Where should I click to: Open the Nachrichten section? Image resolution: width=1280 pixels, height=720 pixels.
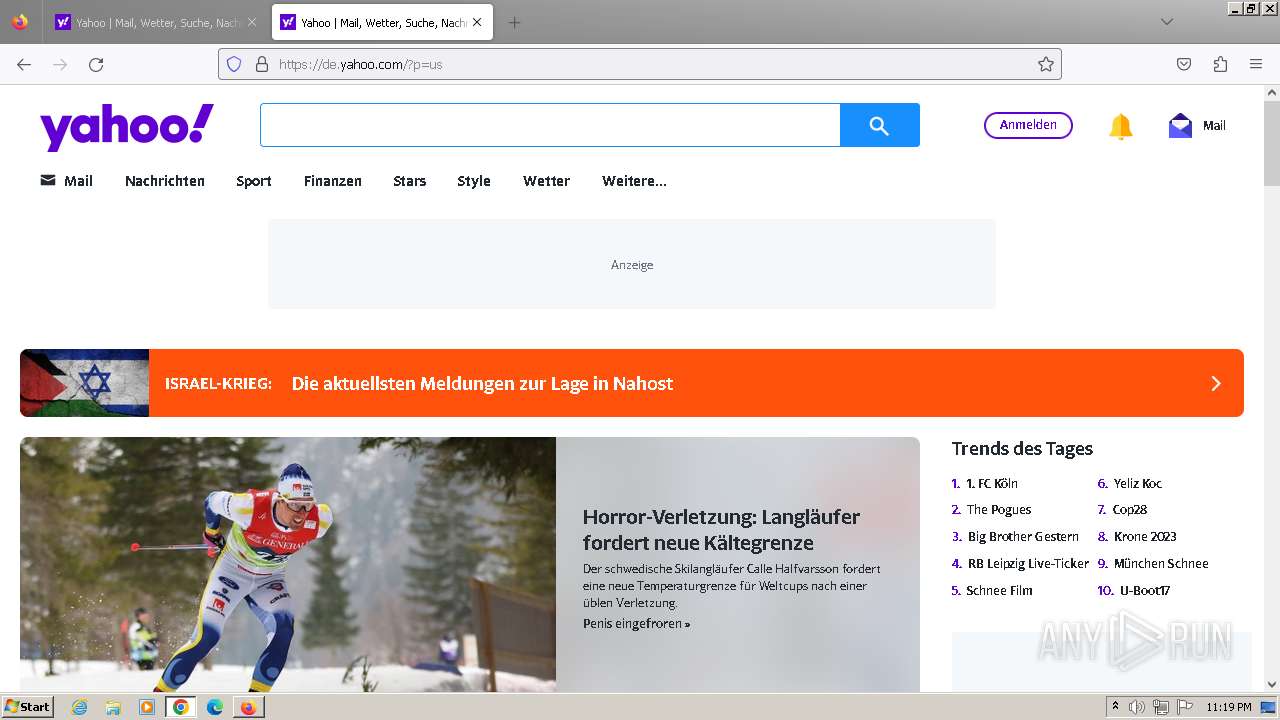point(165,181)
